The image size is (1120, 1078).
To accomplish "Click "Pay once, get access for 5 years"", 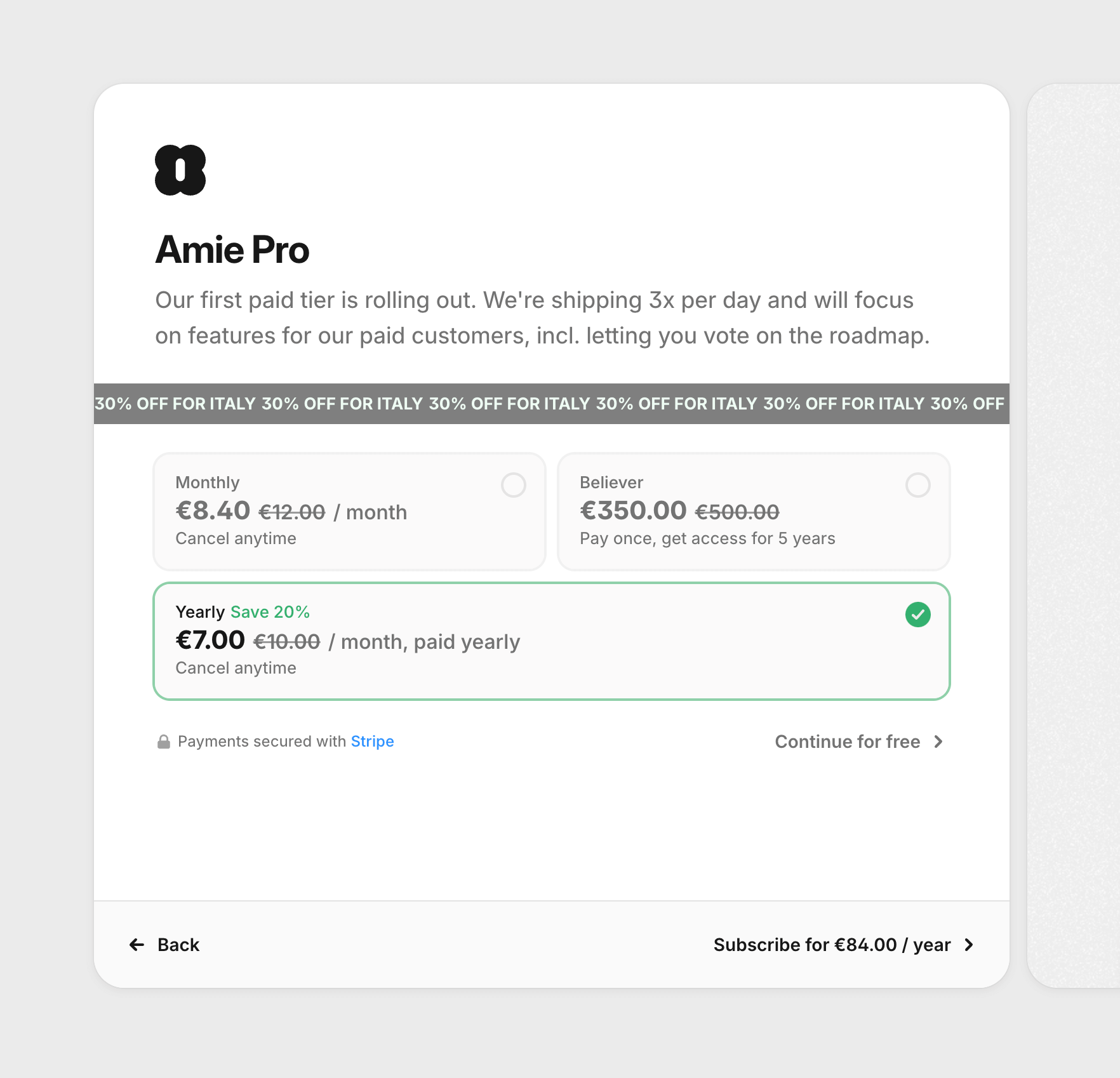I will tap(707, 538).
